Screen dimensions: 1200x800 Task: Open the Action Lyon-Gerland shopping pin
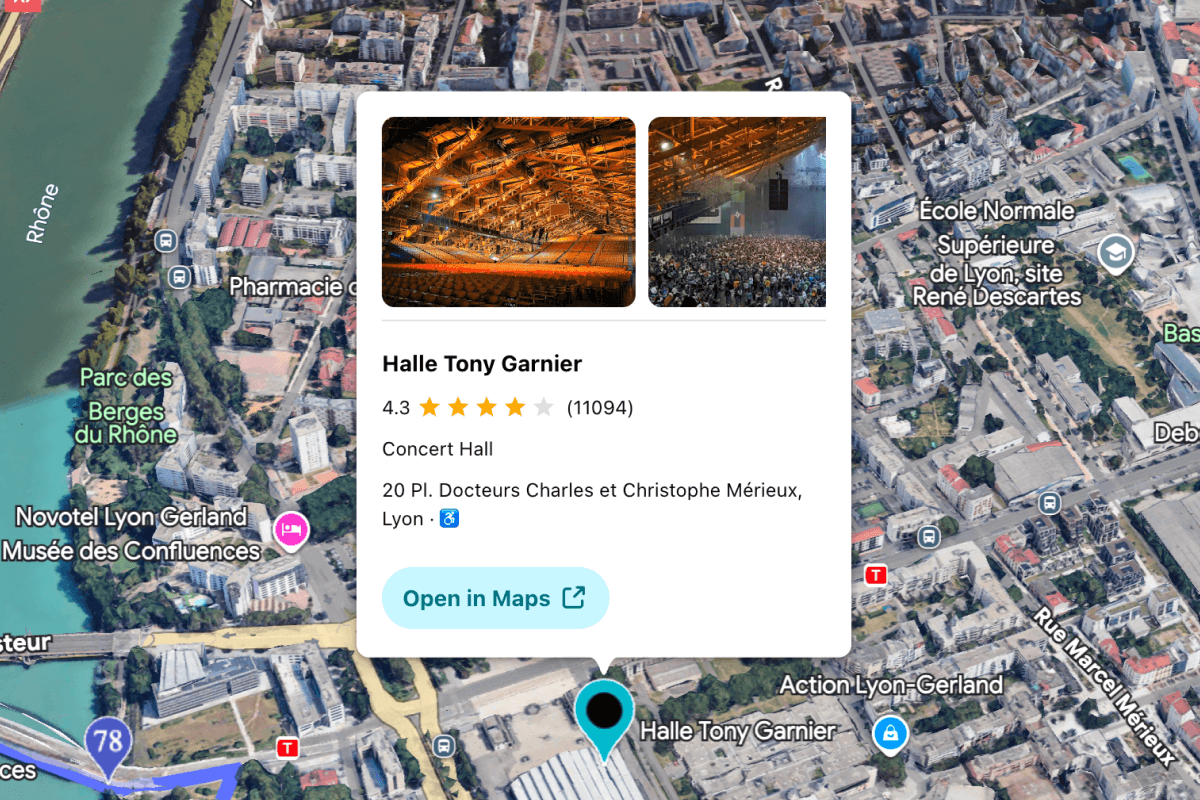click(888, 734)
